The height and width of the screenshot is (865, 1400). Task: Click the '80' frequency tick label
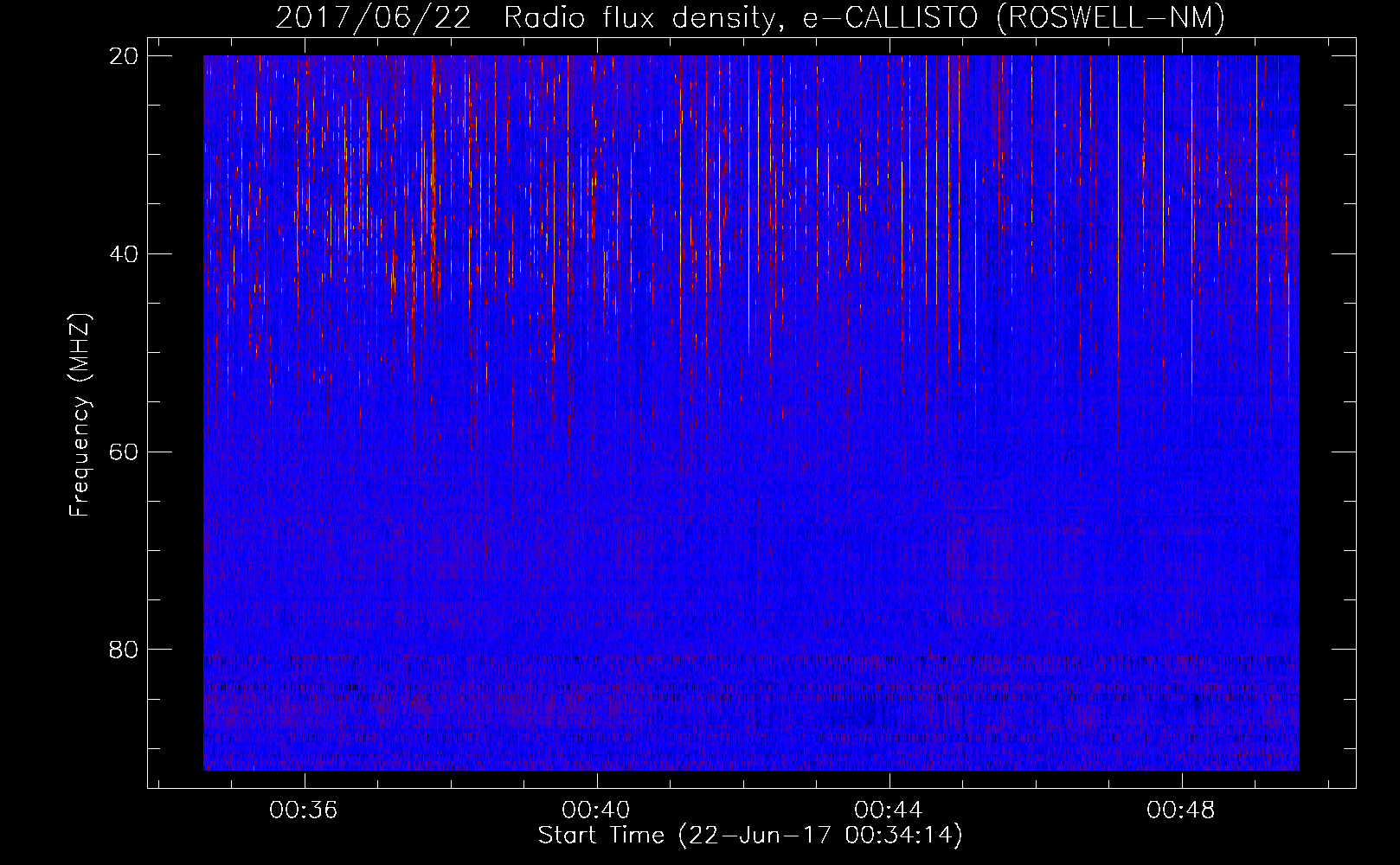click(124, 650)
